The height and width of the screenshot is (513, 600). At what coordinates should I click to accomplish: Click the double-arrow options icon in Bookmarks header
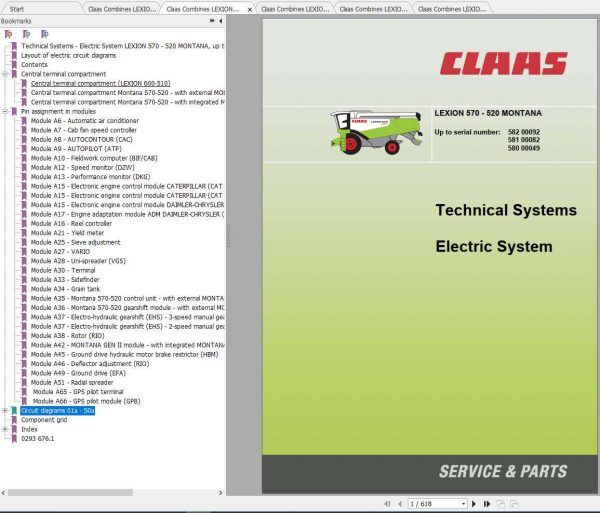pyautogui.click(x=212, y=21)
